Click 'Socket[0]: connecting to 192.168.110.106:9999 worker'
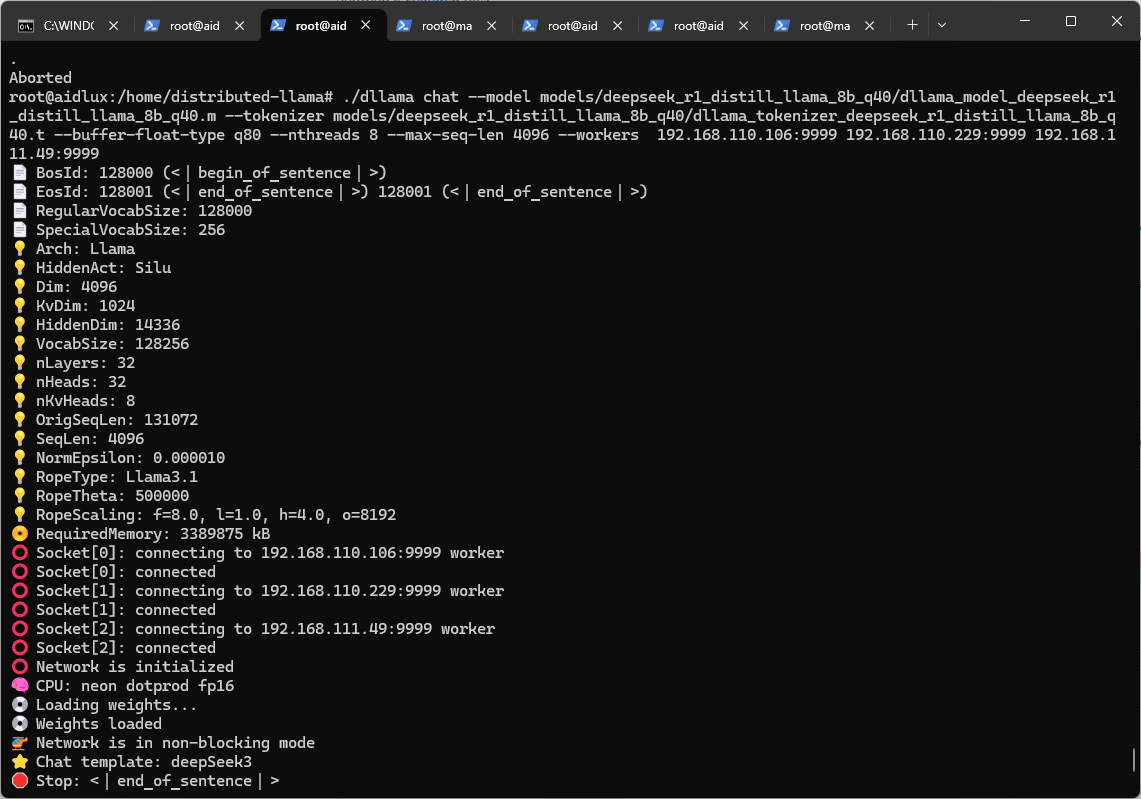This screenshot has height=799, width=1141. click(x=270, y=552)
